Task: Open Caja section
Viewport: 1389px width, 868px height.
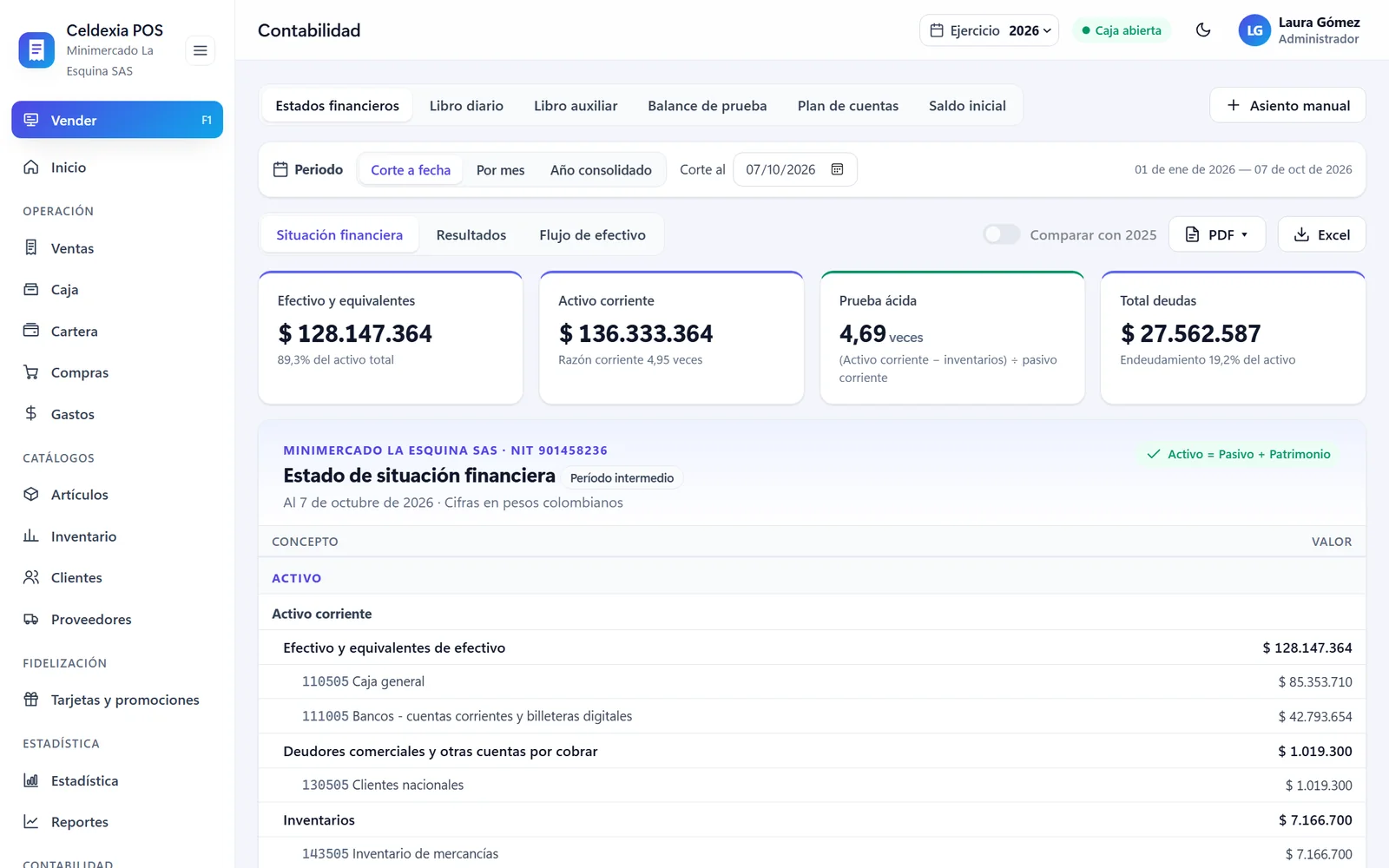Action: click(117, 290)
